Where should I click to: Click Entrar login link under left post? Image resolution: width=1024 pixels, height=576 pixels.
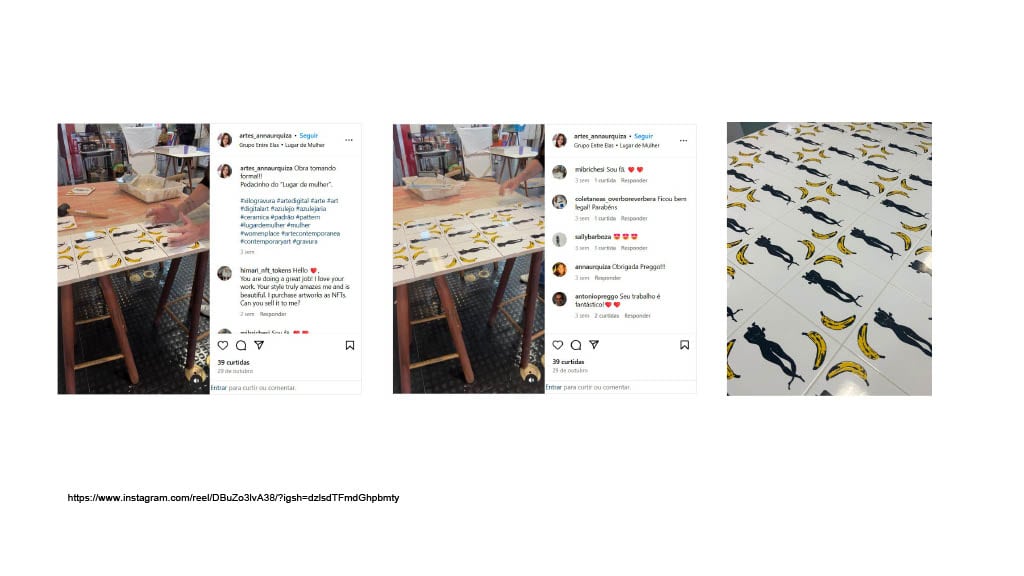tap(218, 387)
